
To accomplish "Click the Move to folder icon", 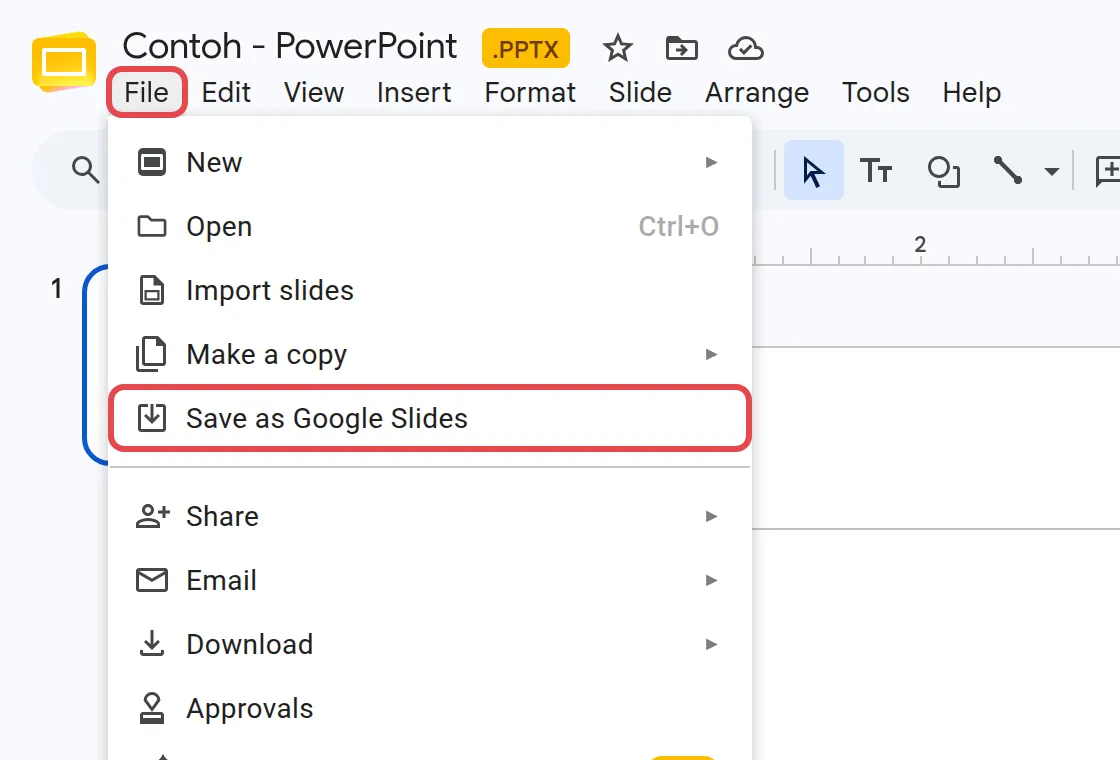I will pyautogui.click(x=681, y=49).
